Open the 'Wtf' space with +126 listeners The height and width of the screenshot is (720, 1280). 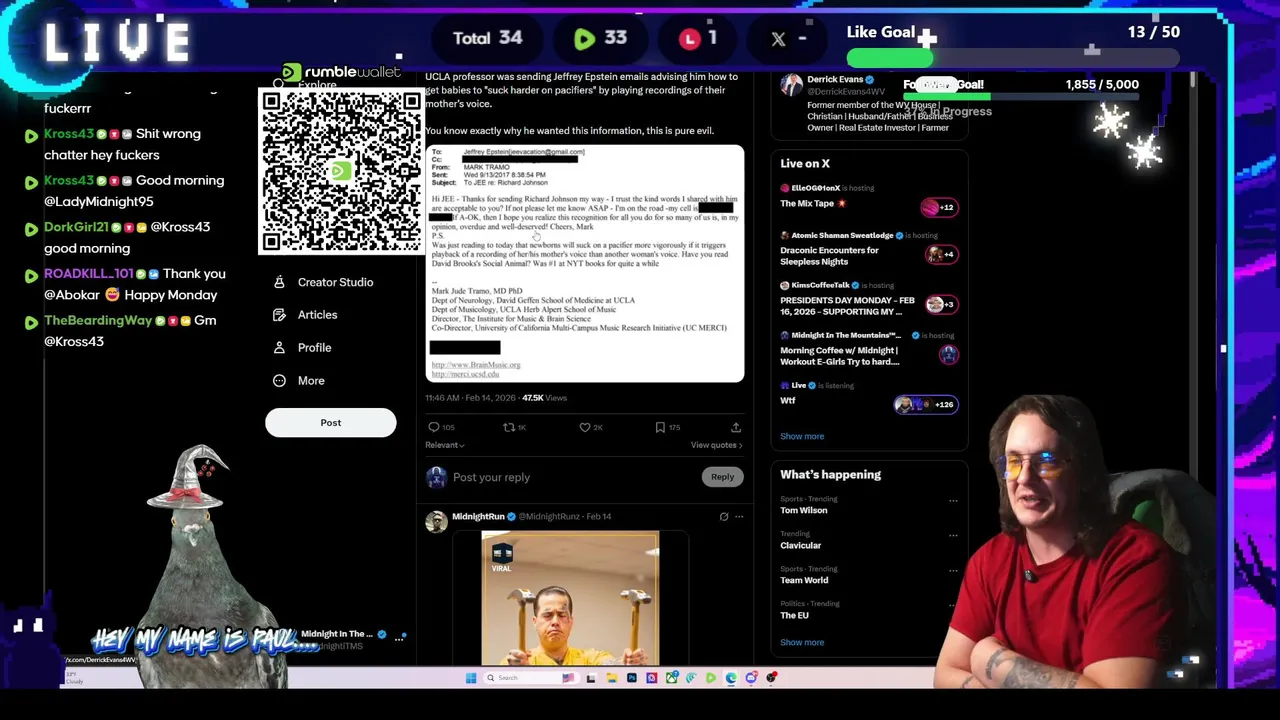tap(788, 401)
